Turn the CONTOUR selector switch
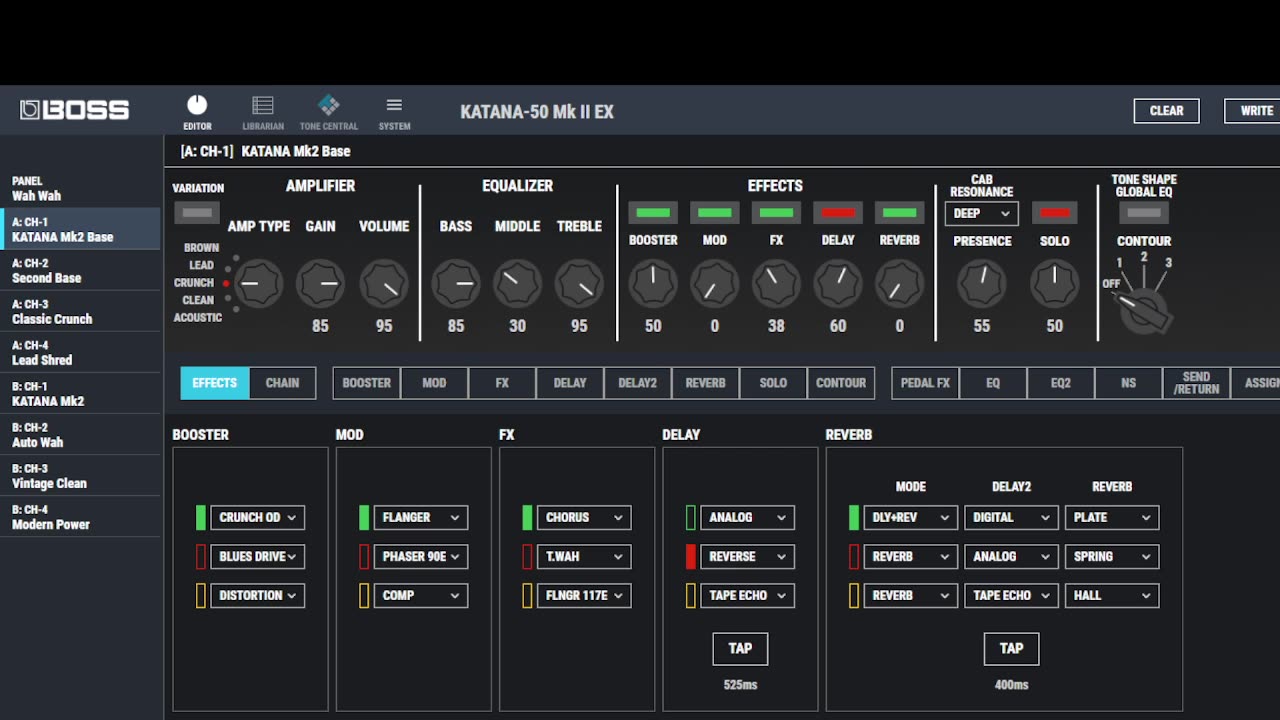1280x720 pixels. point(1143,310)
